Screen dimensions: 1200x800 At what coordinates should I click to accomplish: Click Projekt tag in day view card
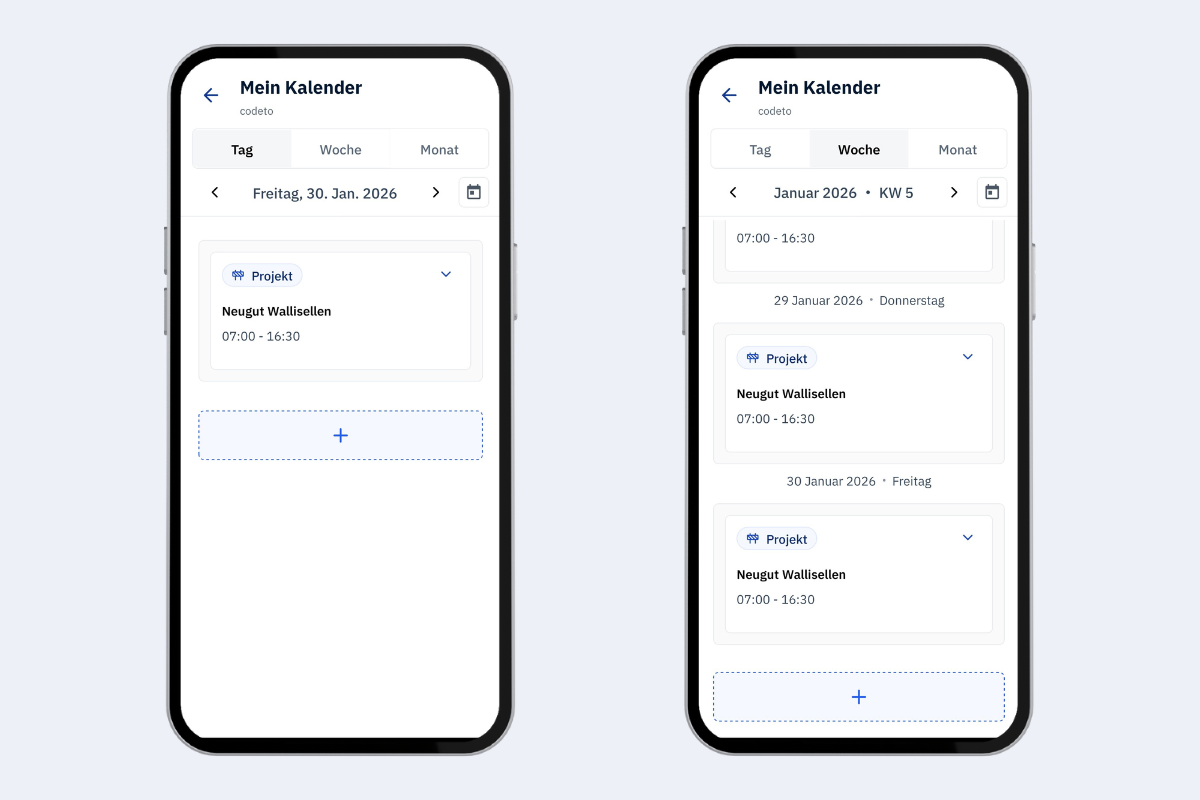pyautogui.click(x=262, y=276)
